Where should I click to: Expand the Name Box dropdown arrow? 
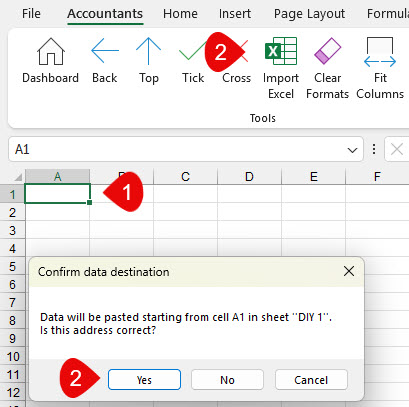click(352, 150)
